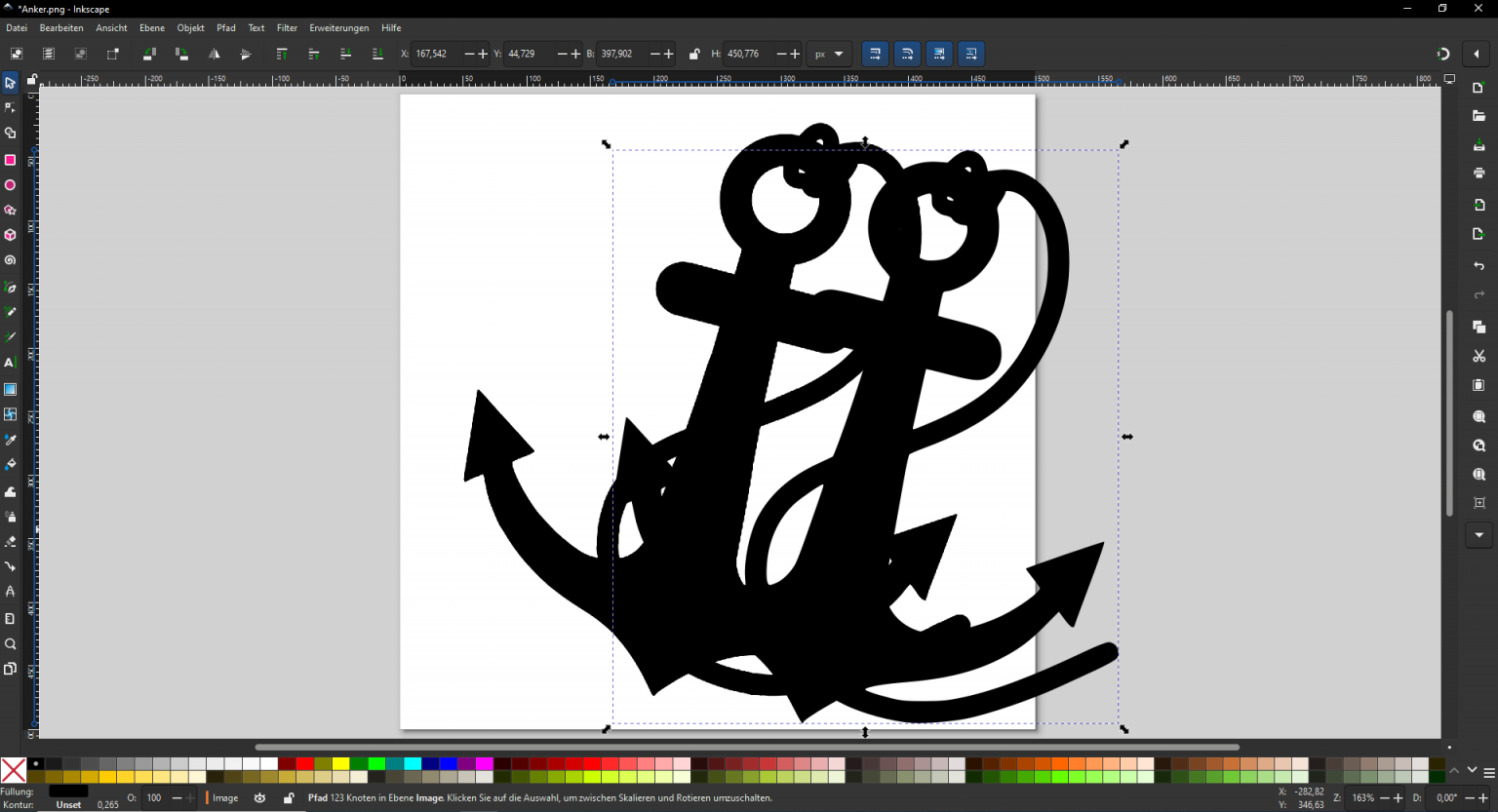The image size is (1498, 812).
Task: Select the Node editing tool
Action: [11, 107]
